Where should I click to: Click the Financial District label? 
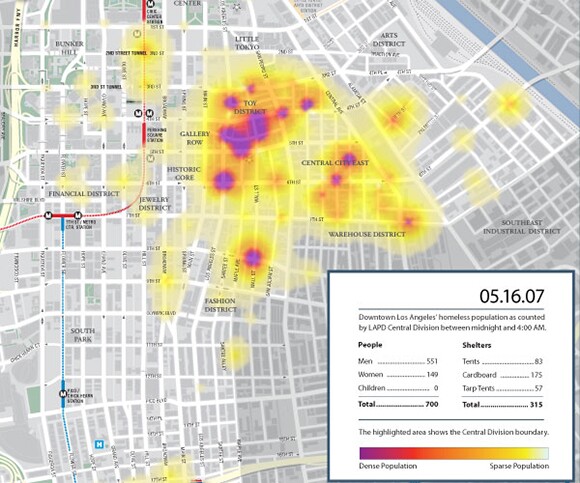point(84,193)
